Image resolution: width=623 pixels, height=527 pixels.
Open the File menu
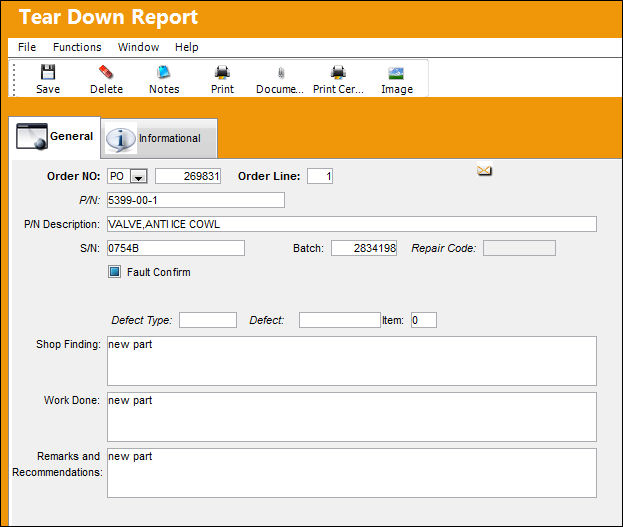coord(27,47)
